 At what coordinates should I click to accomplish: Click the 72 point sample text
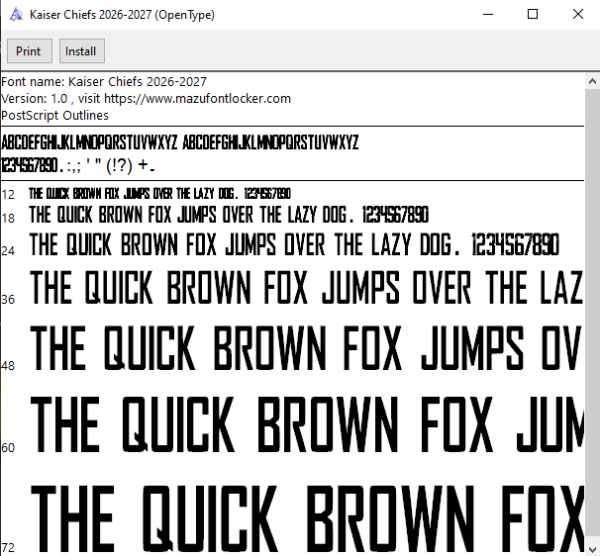[x=307, y=518]
